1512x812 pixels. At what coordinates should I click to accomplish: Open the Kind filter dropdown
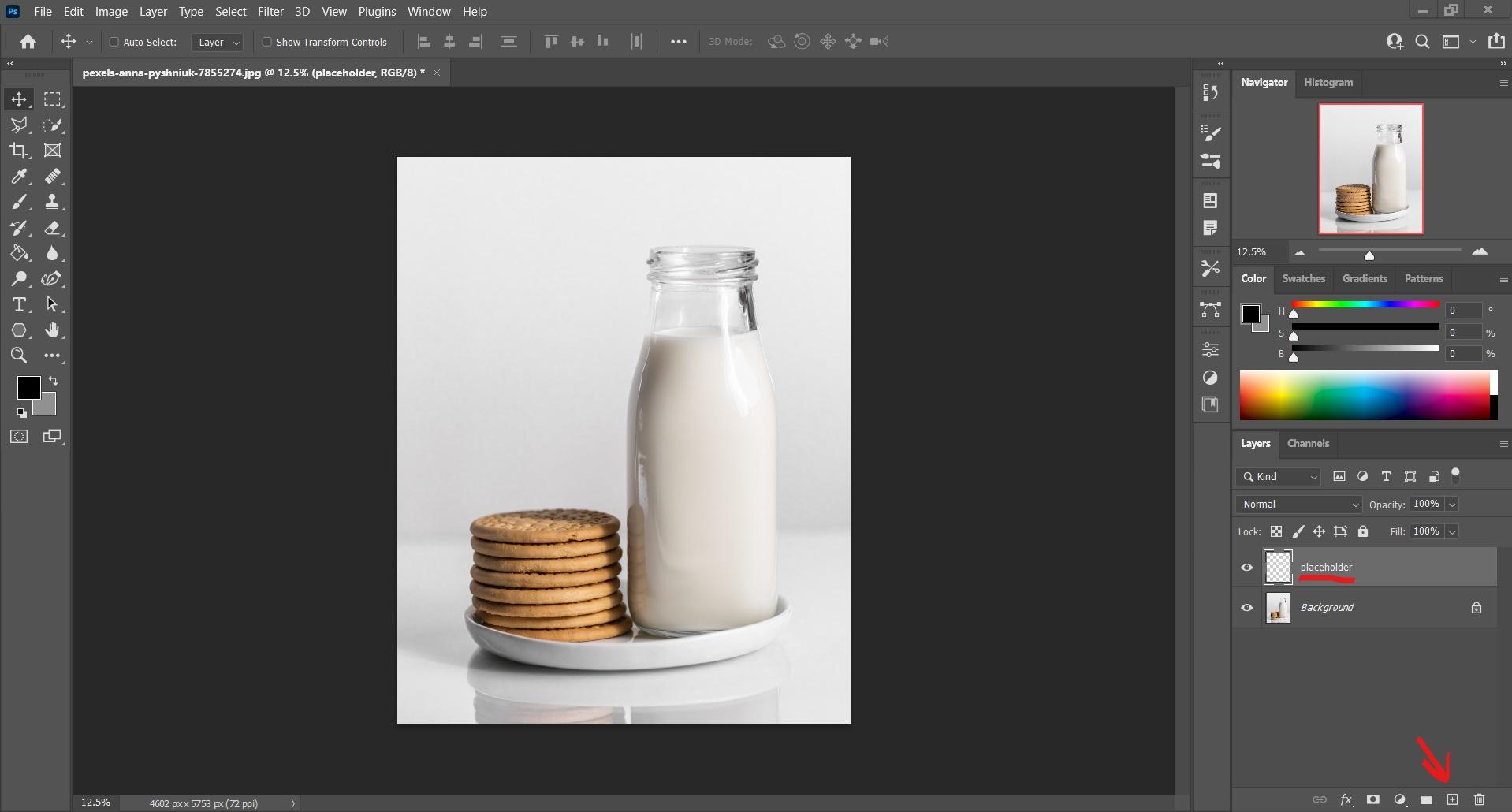tap(1279, 476)
